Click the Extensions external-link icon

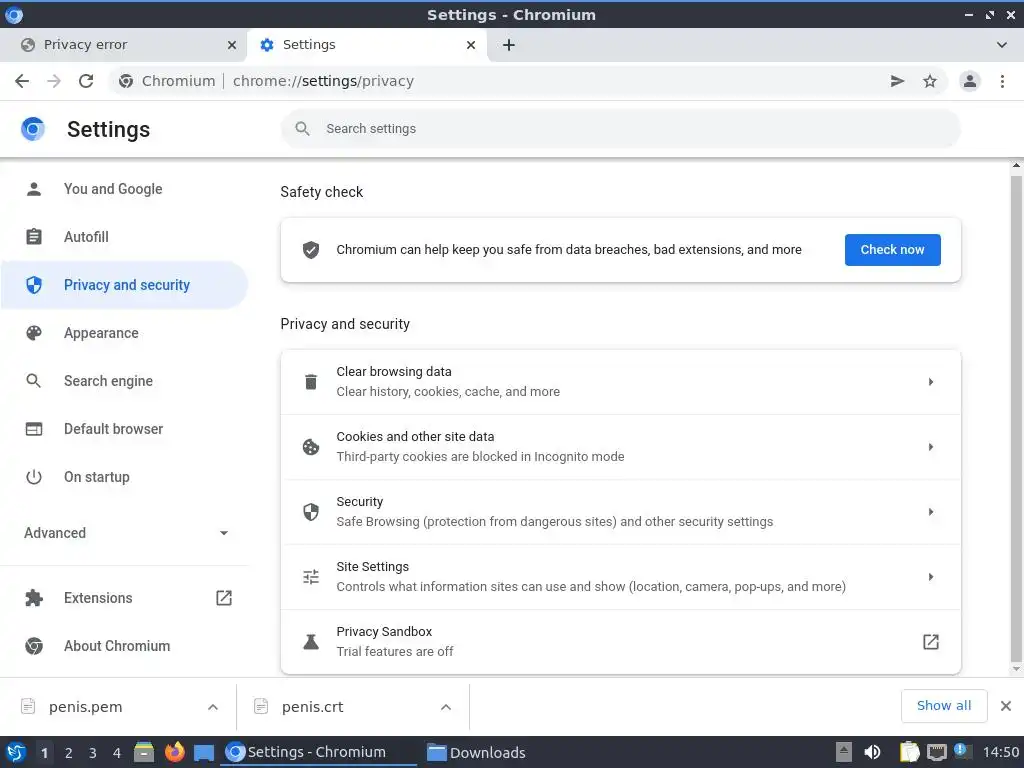click(x=224, y=598)
